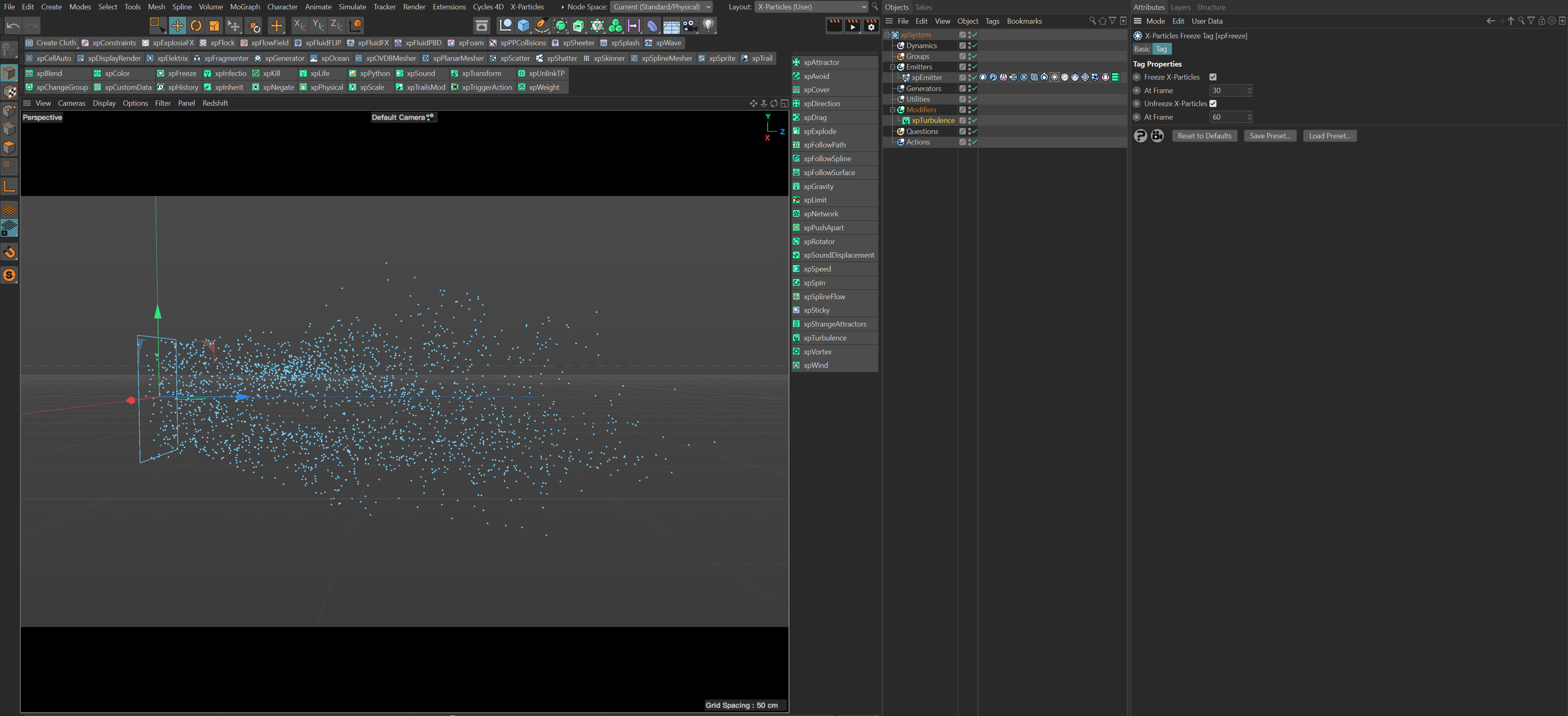Open Object Manager hamburger menu
Screen dimensions: 1568x716
coord(889,21)
